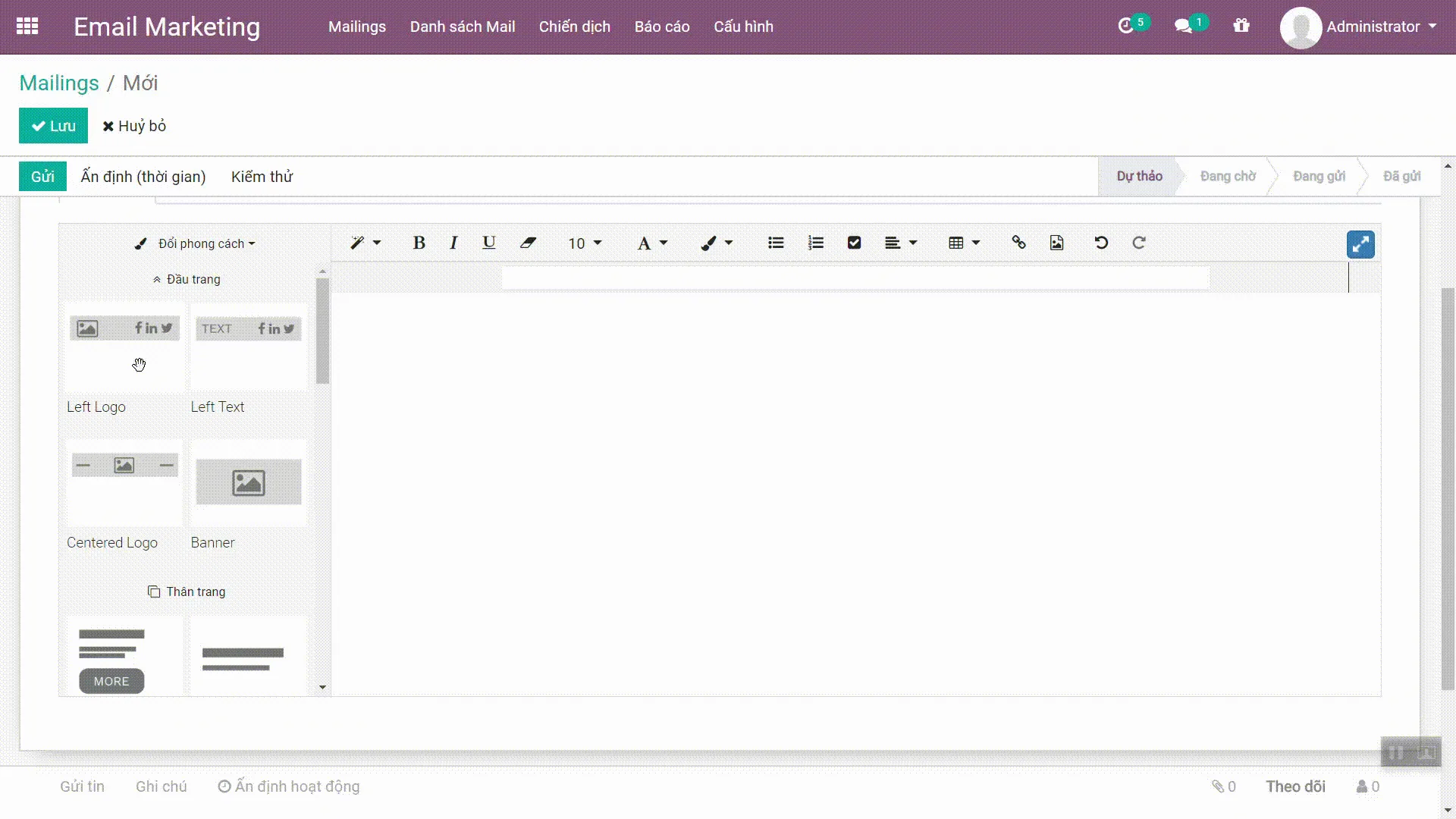Click Theo dõi follow button

(1295, 786)
